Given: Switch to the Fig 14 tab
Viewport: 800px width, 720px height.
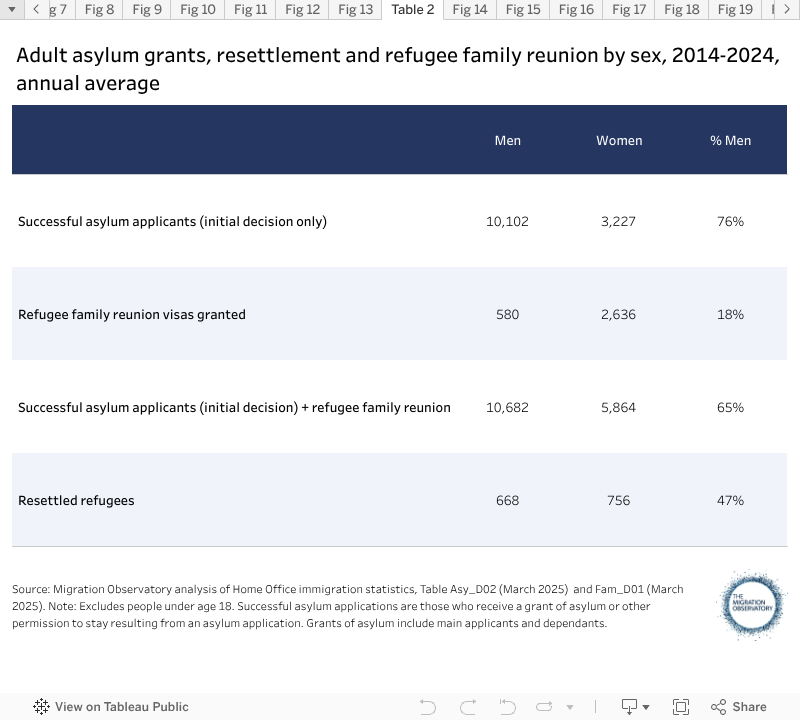Looking at the screenshot, I should pos(469,10).
